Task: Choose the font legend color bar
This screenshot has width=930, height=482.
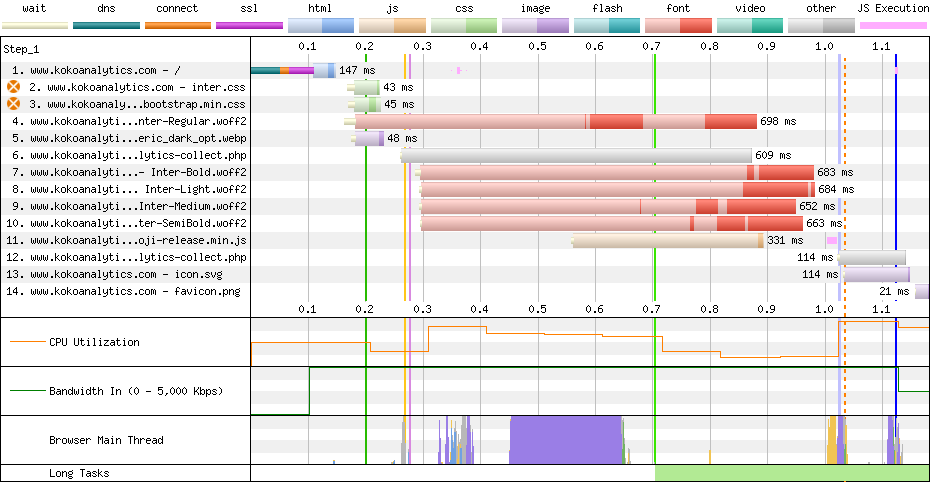Action: (x=678, y=25)
